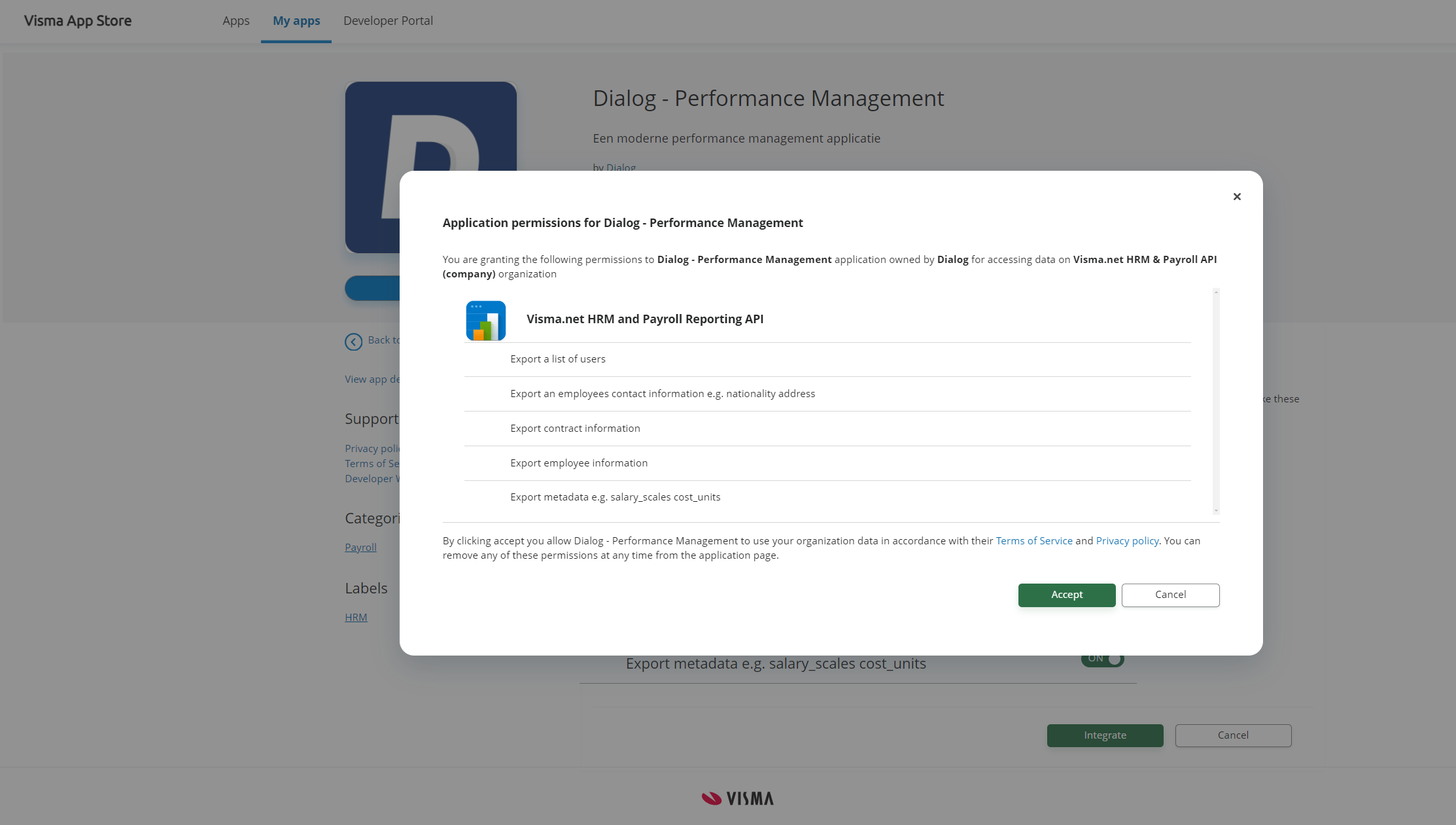Open the Apps tab

click(235, 21)
